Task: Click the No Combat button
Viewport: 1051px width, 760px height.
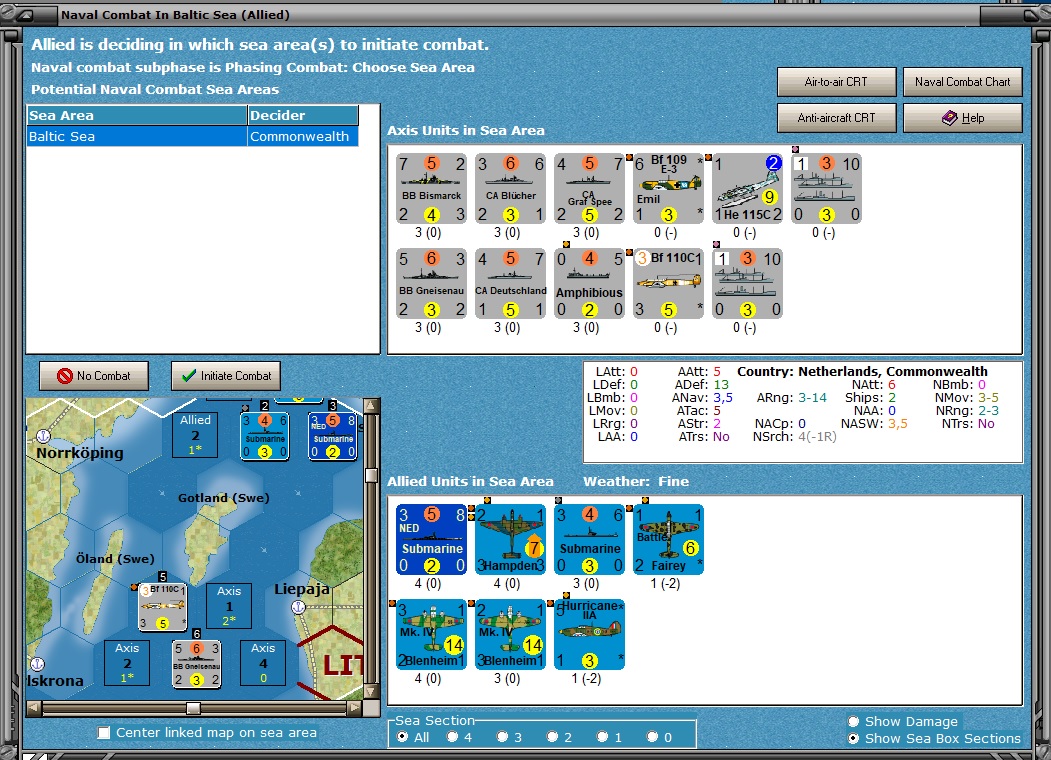Action: (94, 376)
